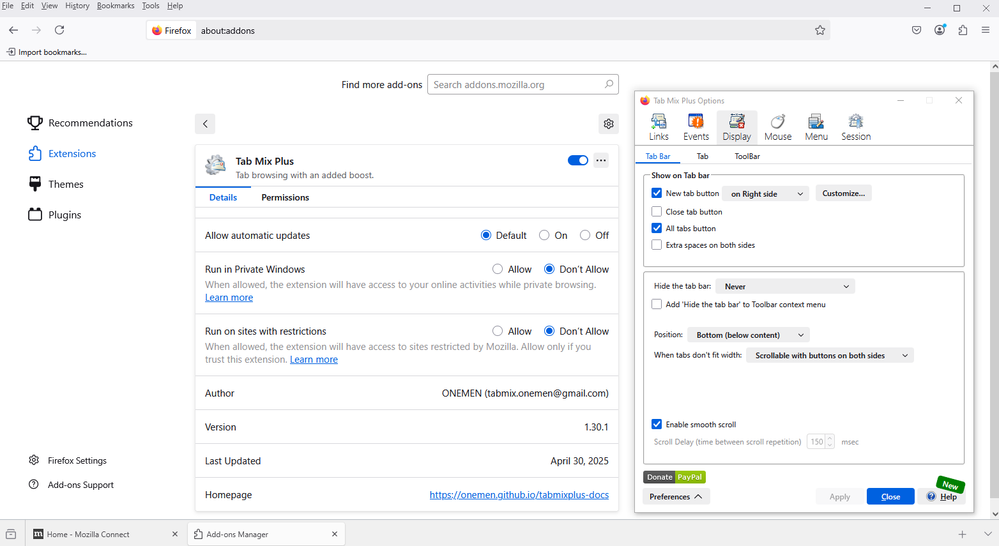Reload the current page
The image size is (999, 546).
(x=59, y=30)
